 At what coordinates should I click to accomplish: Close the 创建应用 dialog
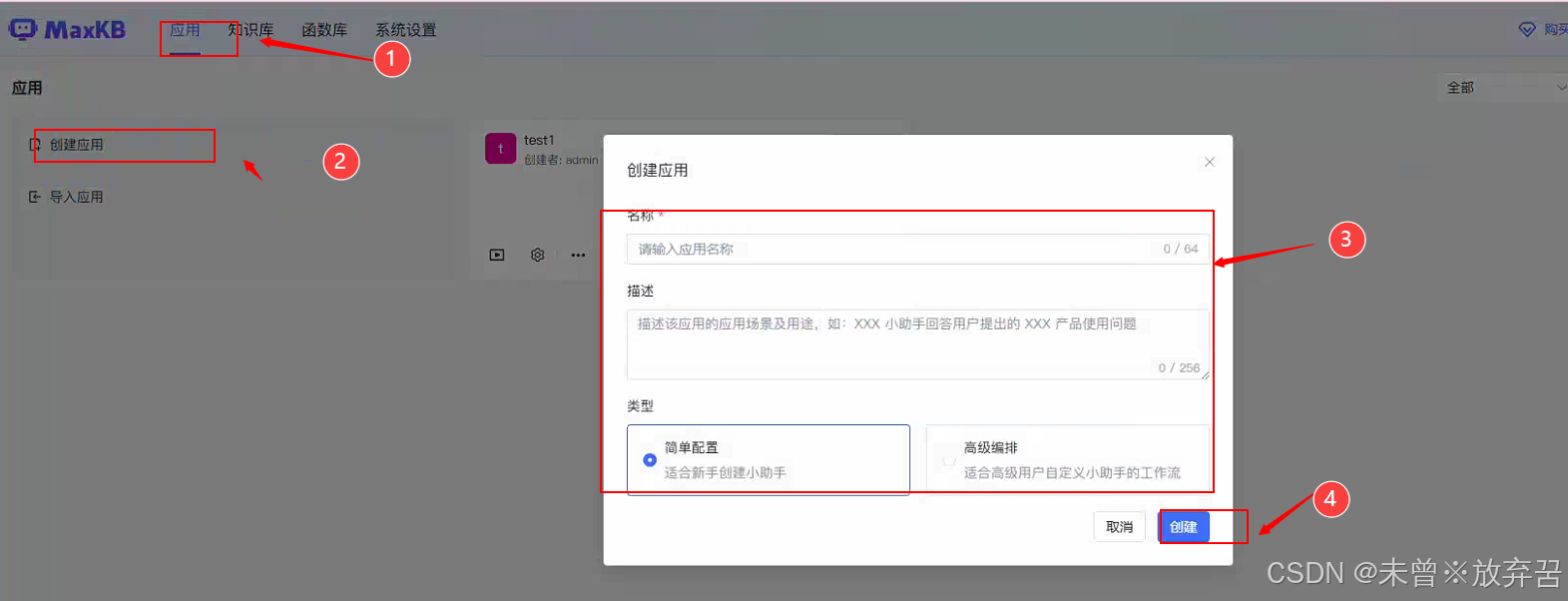coord(1209,162)
